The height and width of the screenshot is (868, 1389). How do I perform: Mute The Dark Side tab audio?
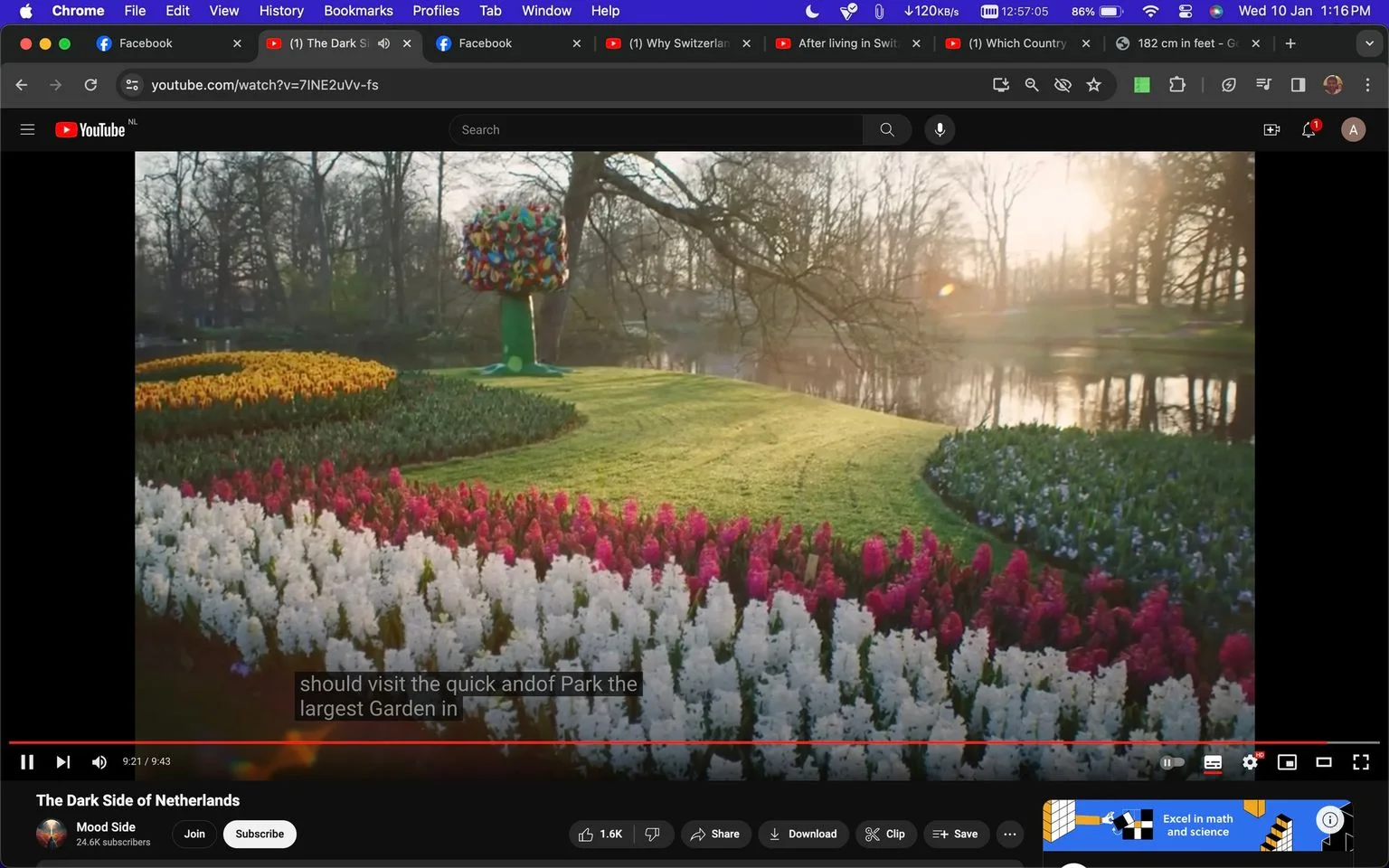click(384, 43)
